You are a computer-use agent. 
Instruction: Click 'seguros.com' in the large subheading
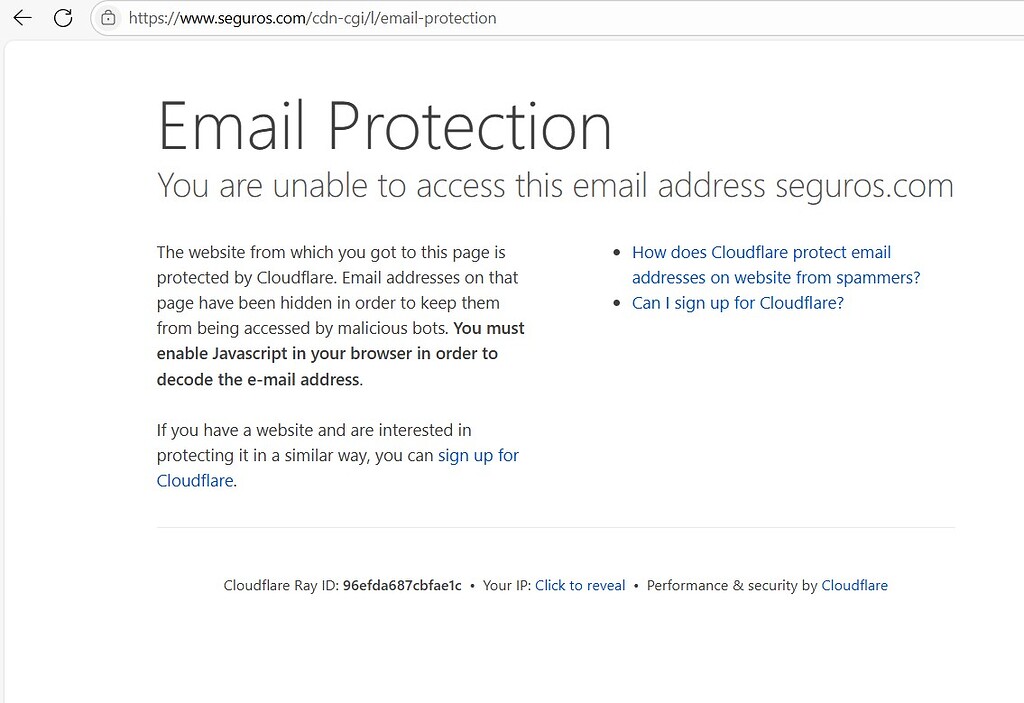coord(865,186)
